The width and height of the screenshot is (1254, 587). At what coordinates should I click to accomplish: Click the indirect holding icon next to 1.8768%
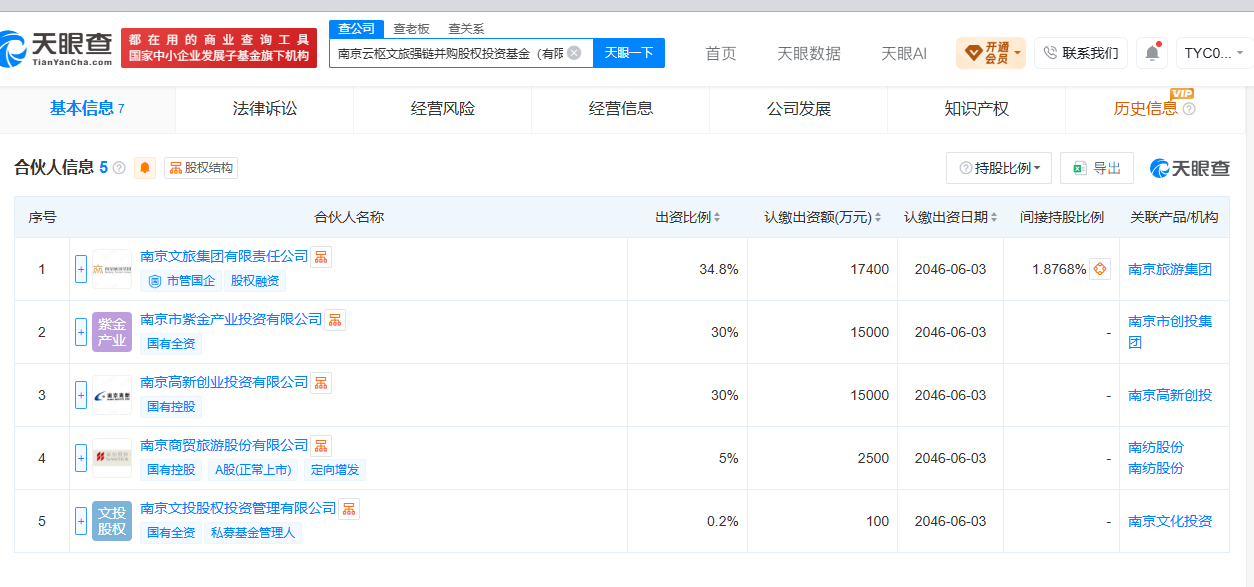1099,269
